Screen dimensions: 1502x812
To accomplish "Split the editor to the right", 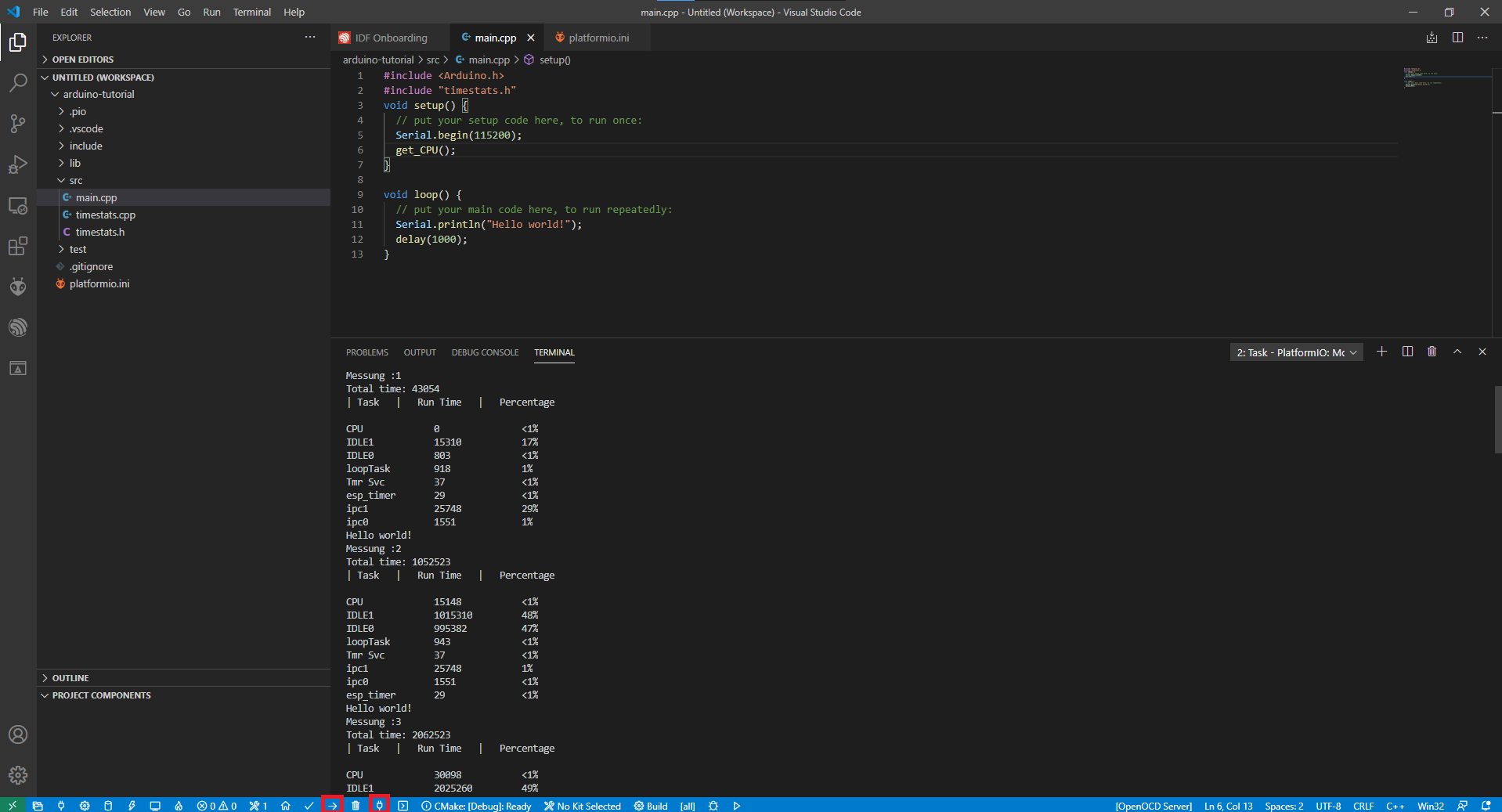I will pos(1457,38).
